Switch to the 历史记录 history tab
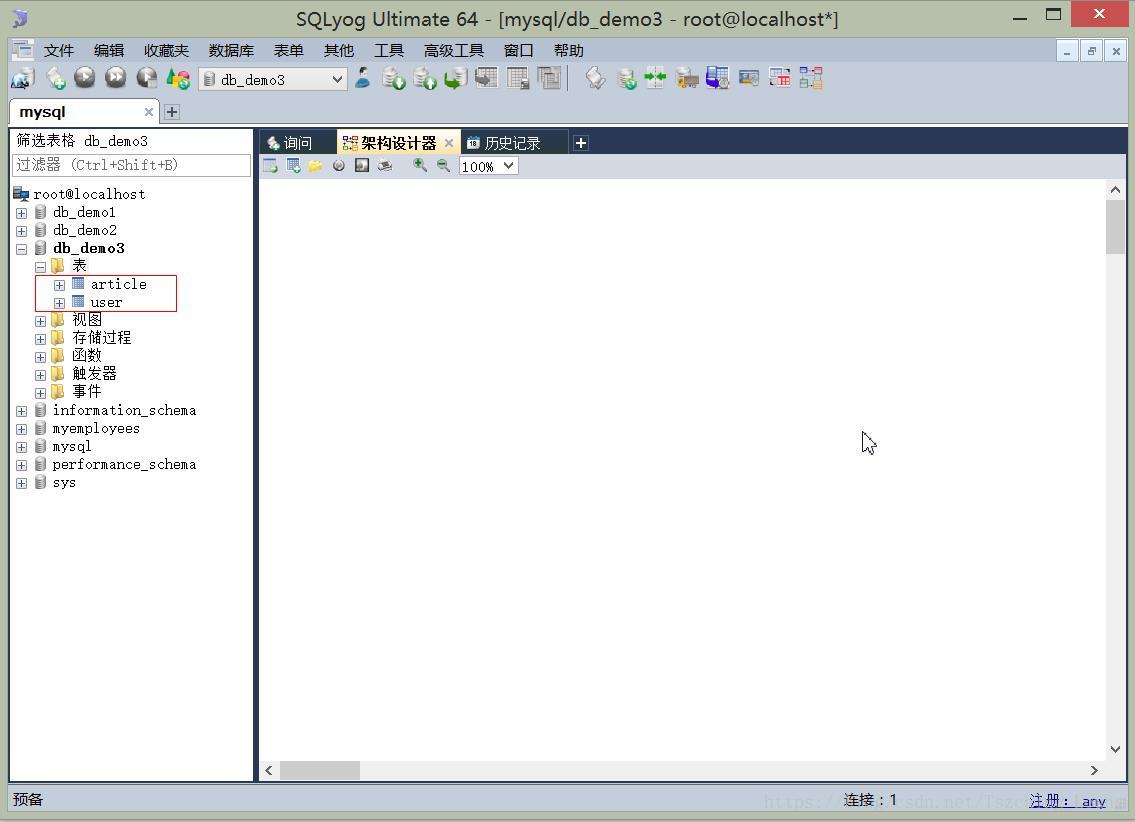The width and height of the screenshot is (1135, 822). 512,143
